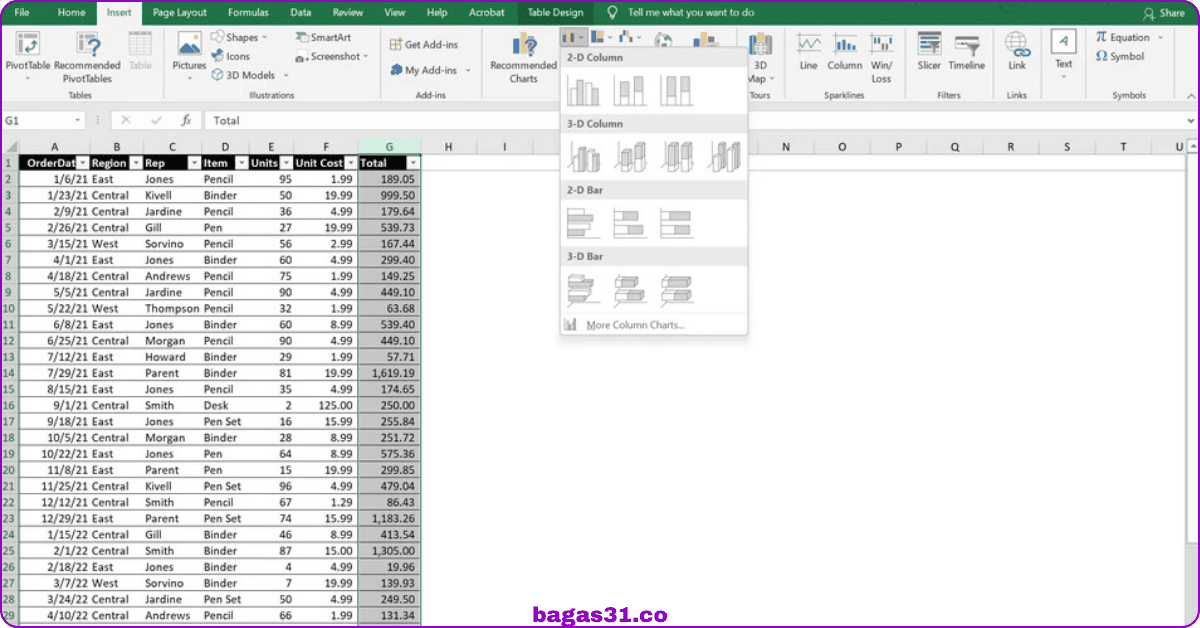Collapse the ribbon

coord(1189,95)
